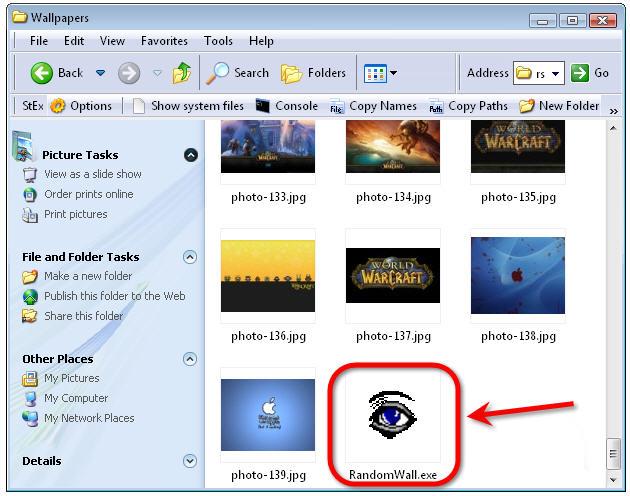Select photo-136.jpg thumbnail
630x496 pixels.
(268, 276)
